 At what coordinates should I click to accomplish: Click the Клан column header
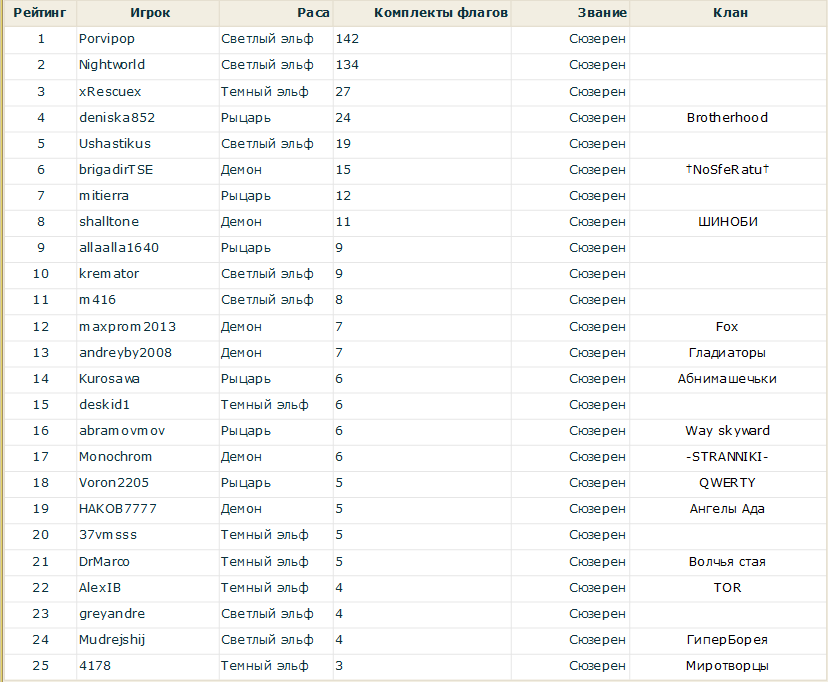point(729,13)
